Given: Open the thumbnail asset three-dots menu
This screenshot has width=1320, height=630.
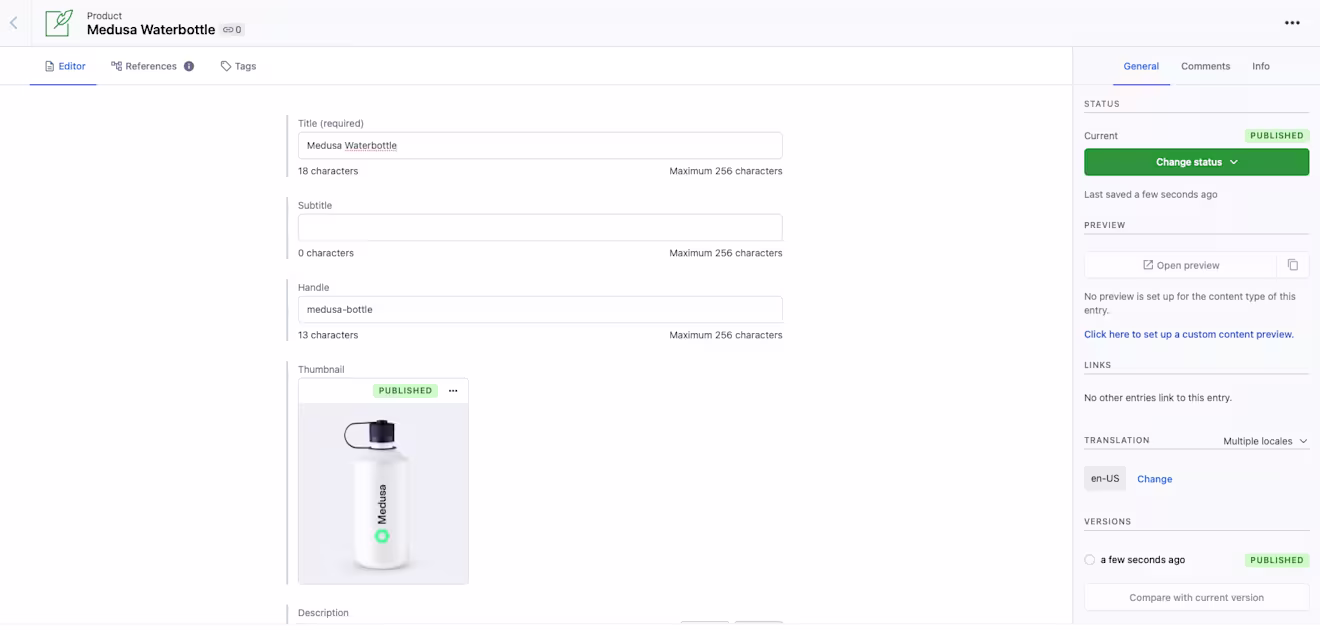Looking at the screenshot, I should pos(453,391).
